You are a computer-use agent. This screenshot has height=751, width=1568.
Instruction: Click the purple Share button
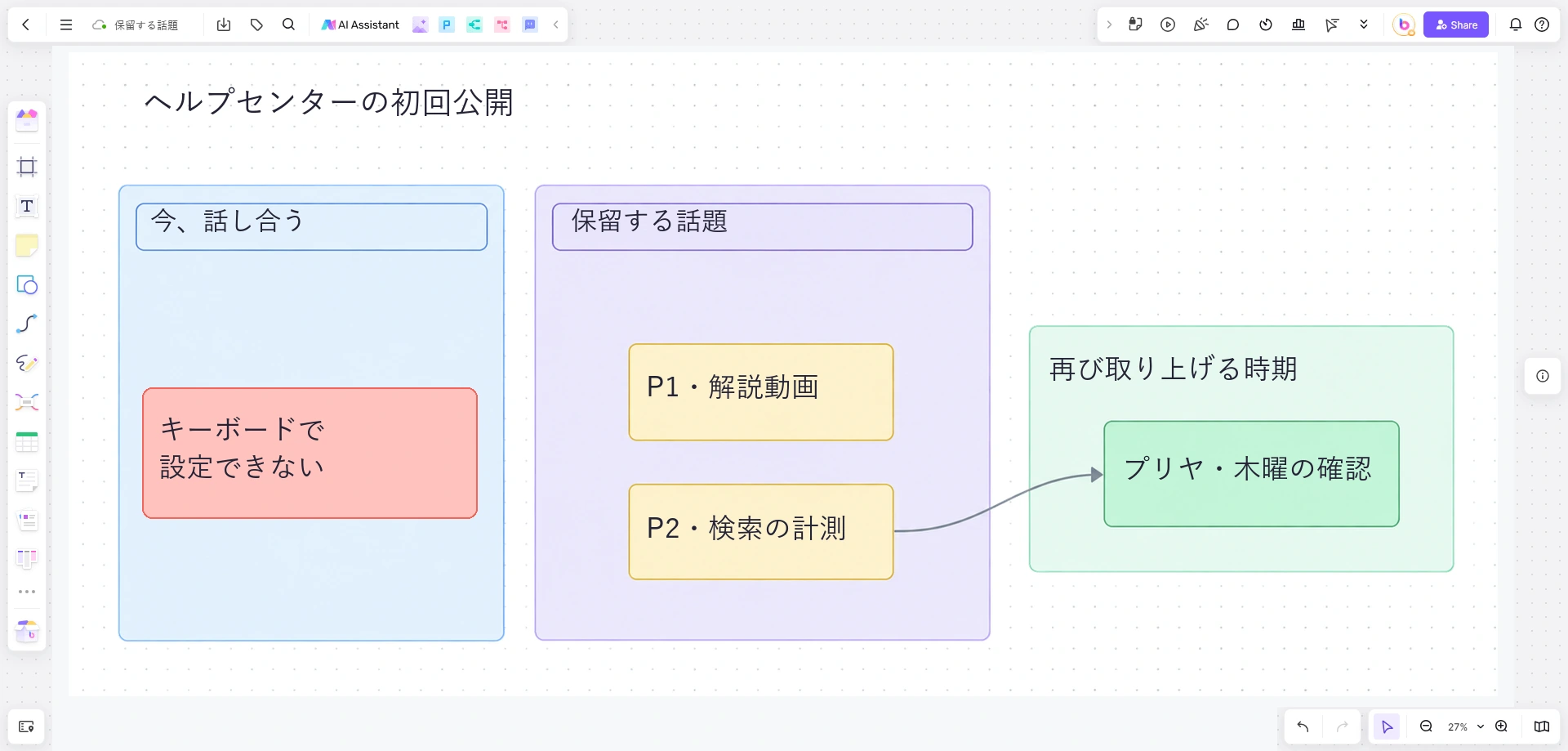[1456, 25]
